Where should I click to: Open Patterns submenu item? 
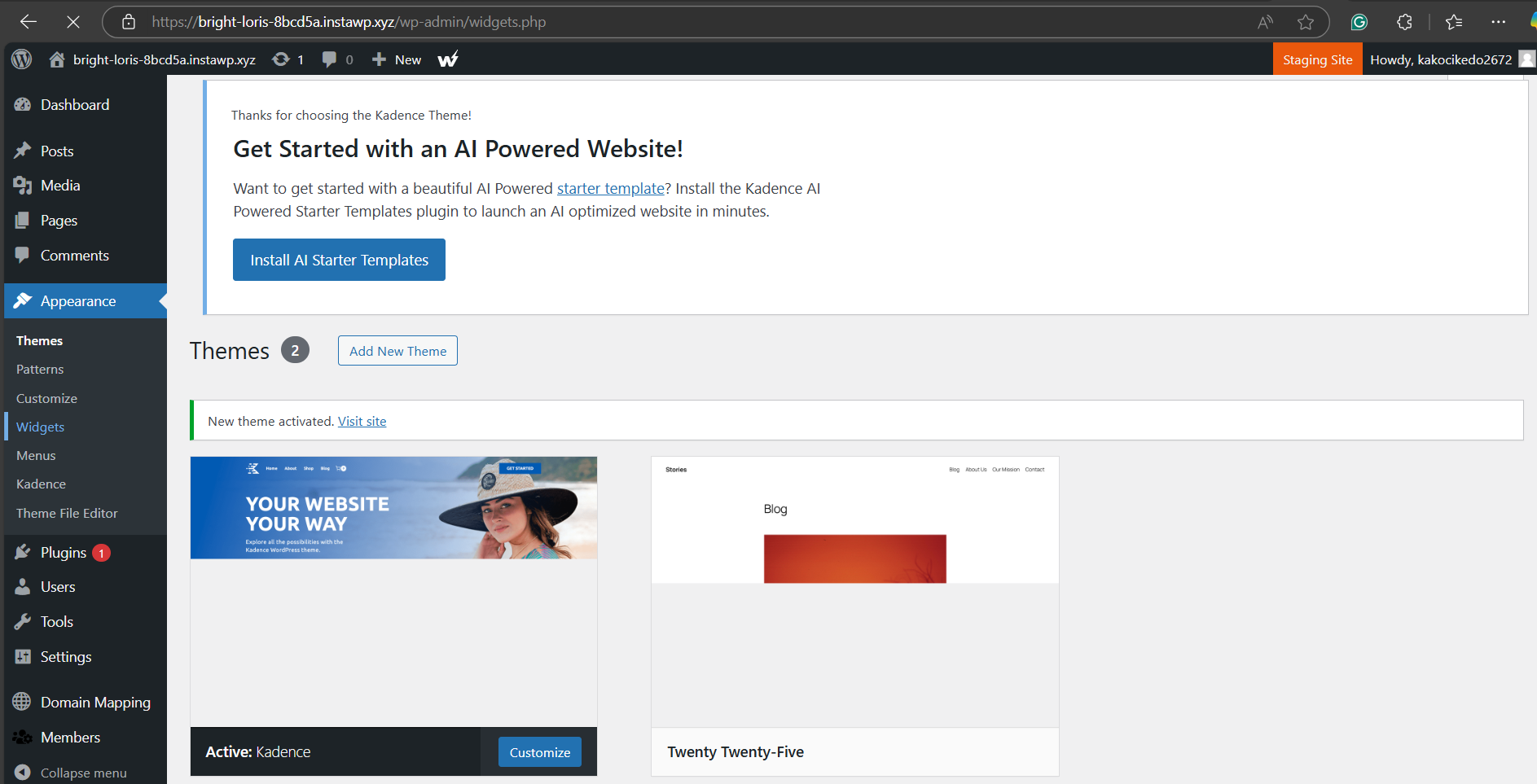click(40, 369)
